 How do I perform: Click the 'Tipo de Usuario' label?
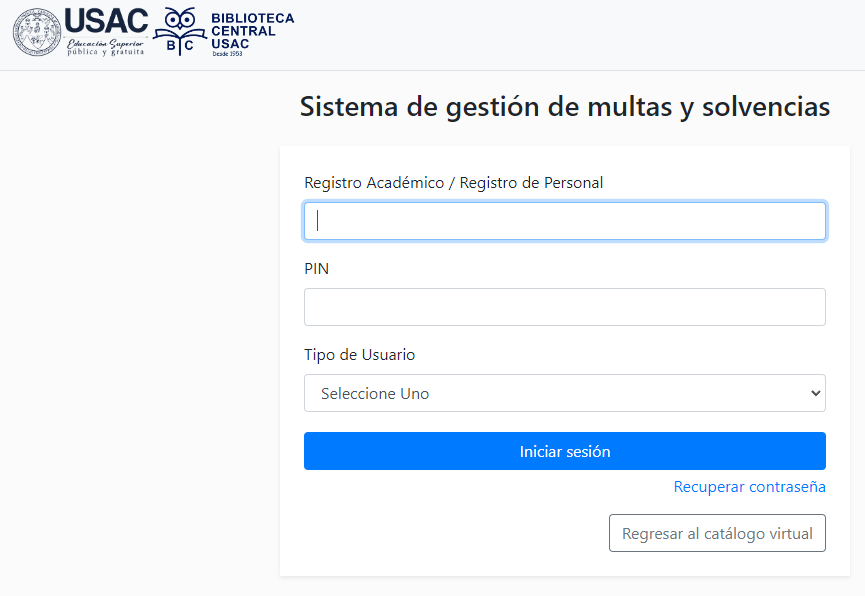click(359, 355)
